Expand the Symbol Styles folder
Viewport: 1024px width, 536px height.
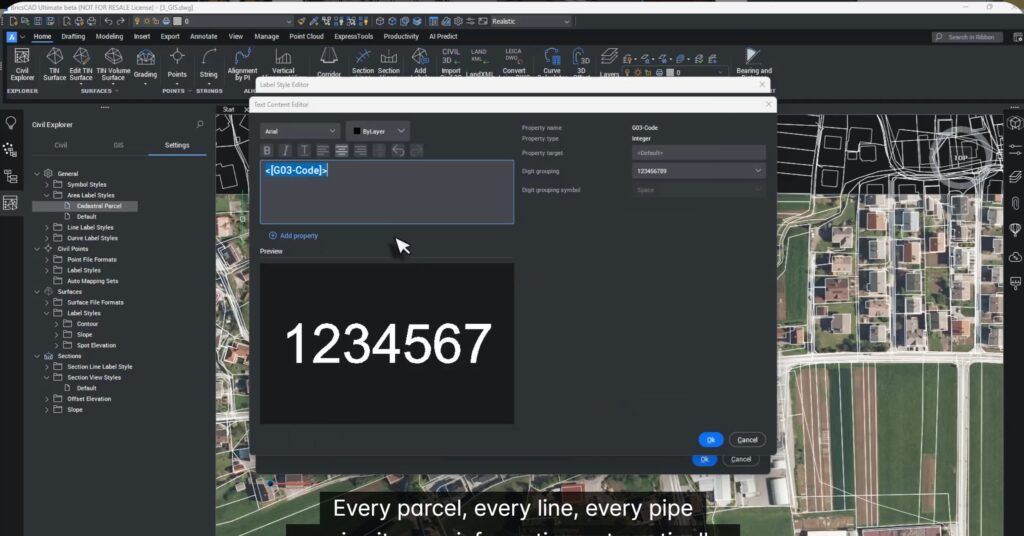click(x=47, y=185)
